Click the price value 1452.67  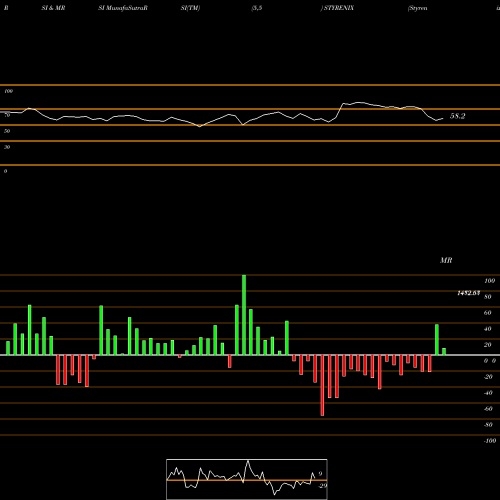click(468, 293)
